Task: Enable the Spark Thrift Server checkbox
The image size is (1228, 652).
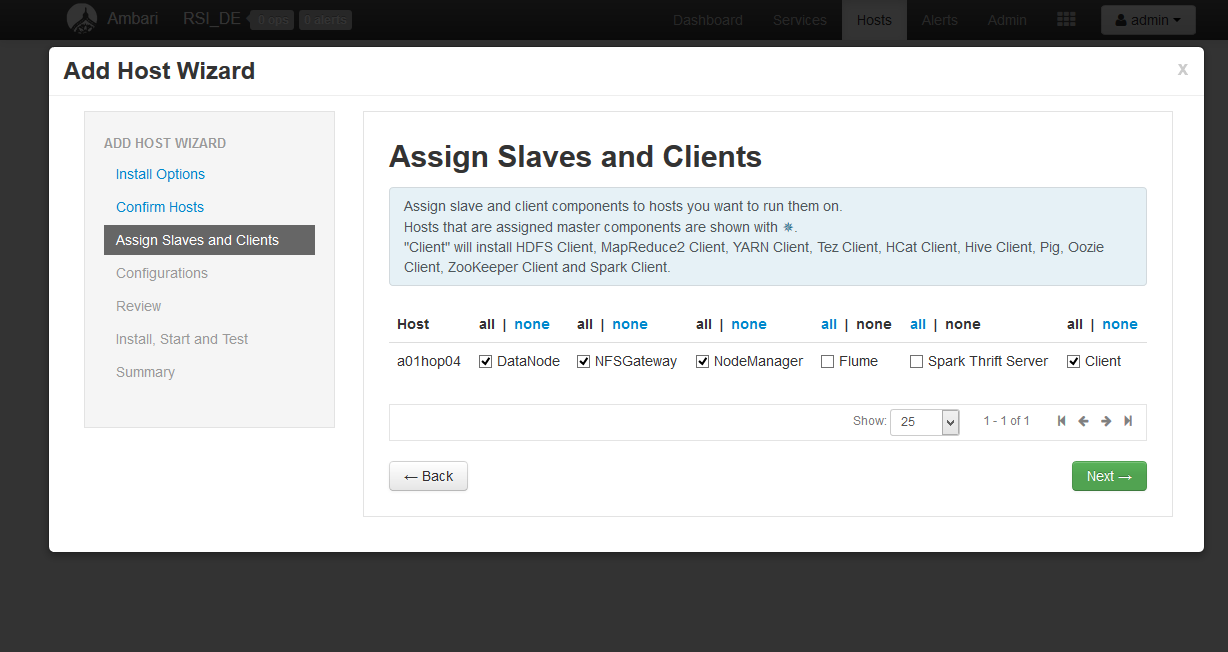Action: click(x=915, y=361)
